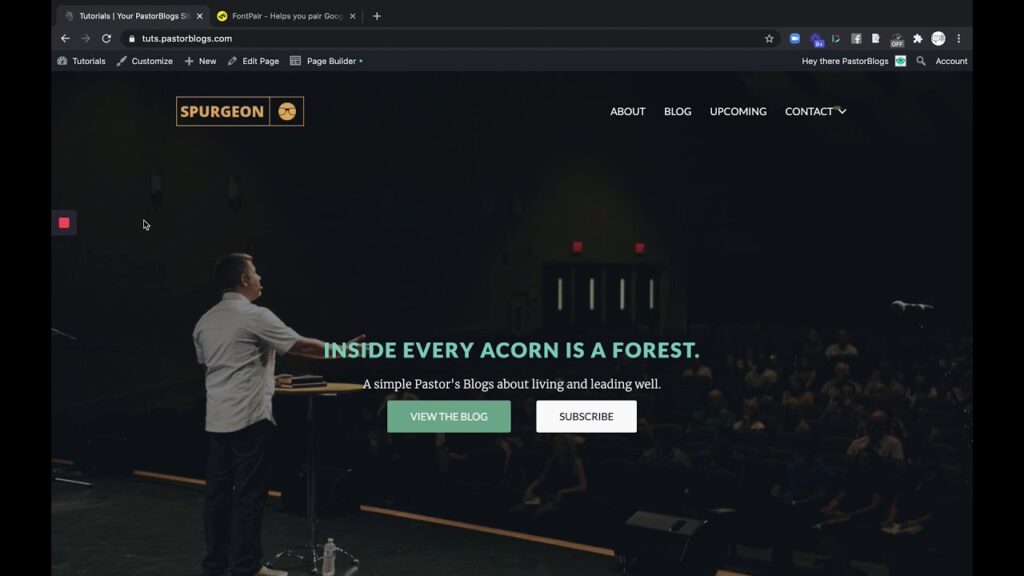The height and width of the screenshot is (576, 1024).
Task: Switch to the FontPair tab
Action: tap(286, 16)
